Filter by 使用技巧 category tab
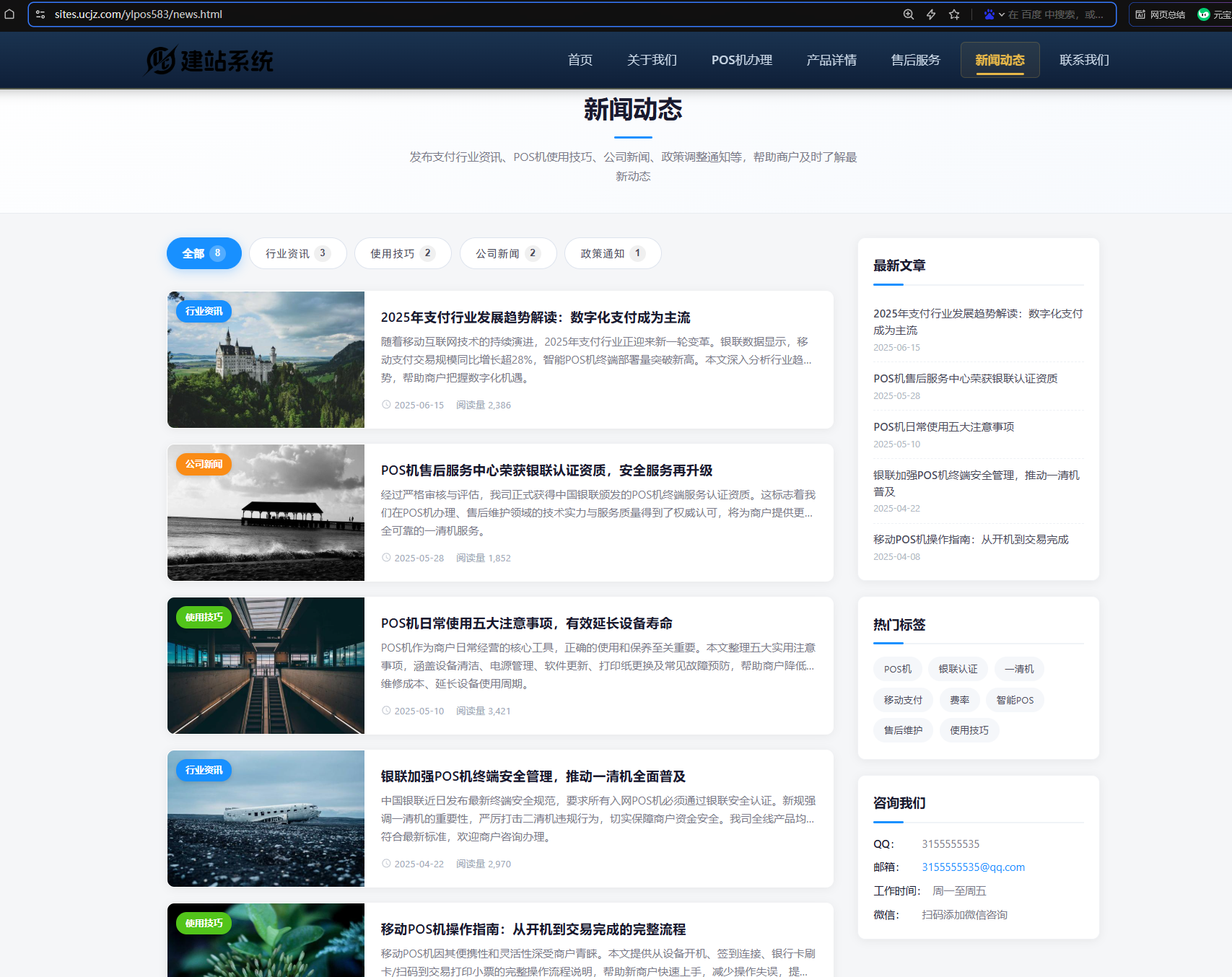The width and height of the screenshot is (1232, 977). point(403,253)
